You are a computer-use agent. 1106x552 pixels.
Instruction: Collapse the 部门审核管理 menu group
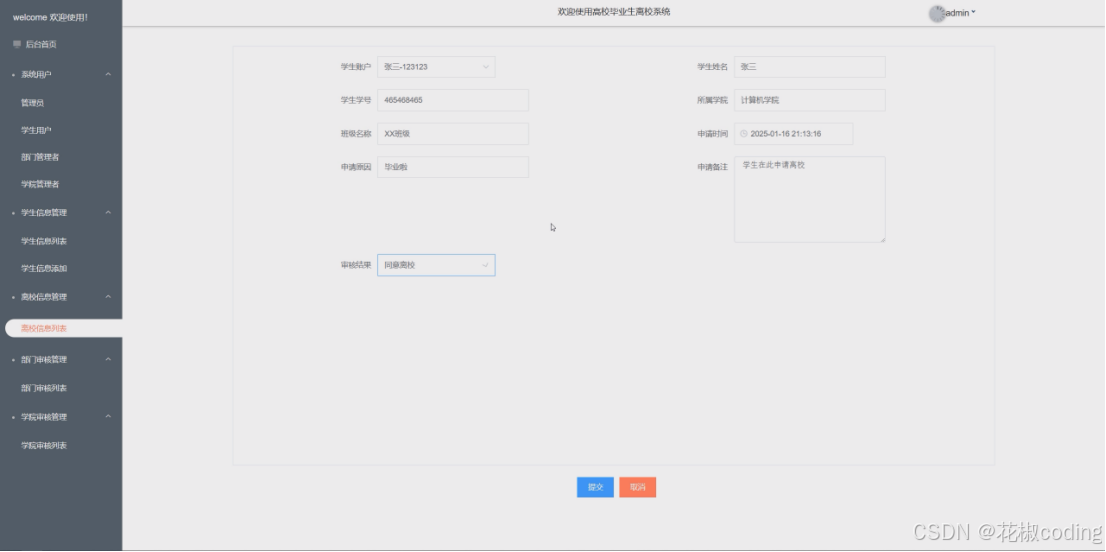(x=108, y=360)
